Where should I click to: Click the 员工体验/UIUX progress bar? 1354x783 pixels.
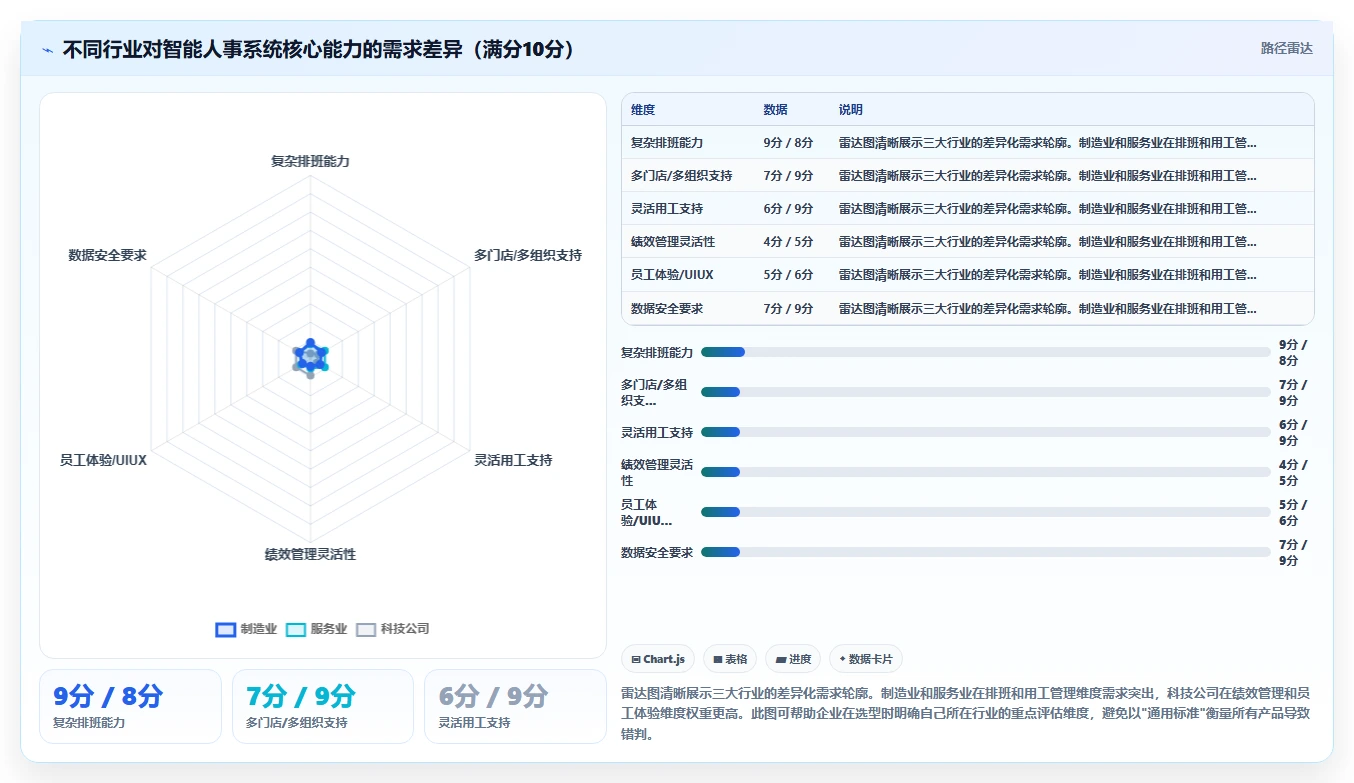pos(985,512)
